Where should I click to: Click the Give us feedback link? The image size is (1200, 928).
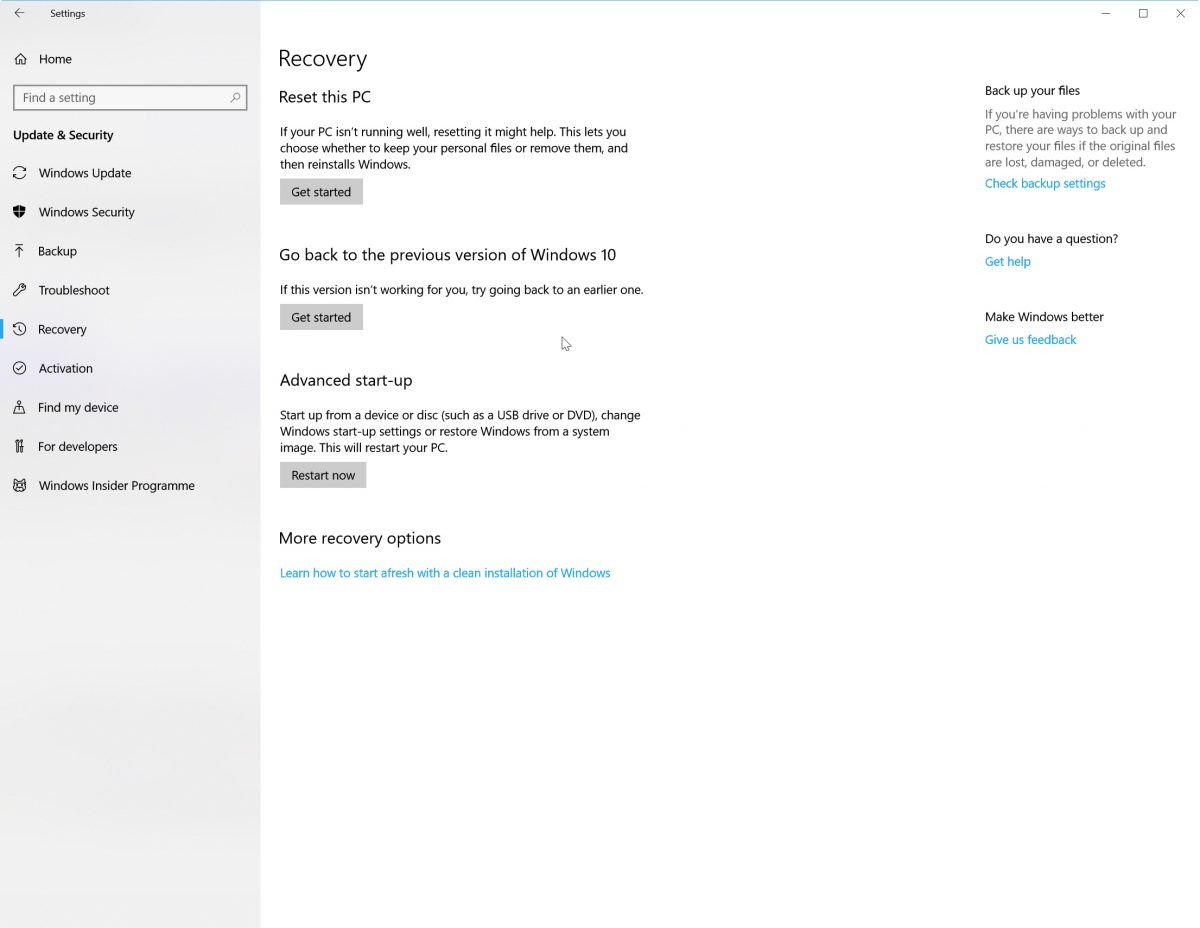coord(1030,340)
